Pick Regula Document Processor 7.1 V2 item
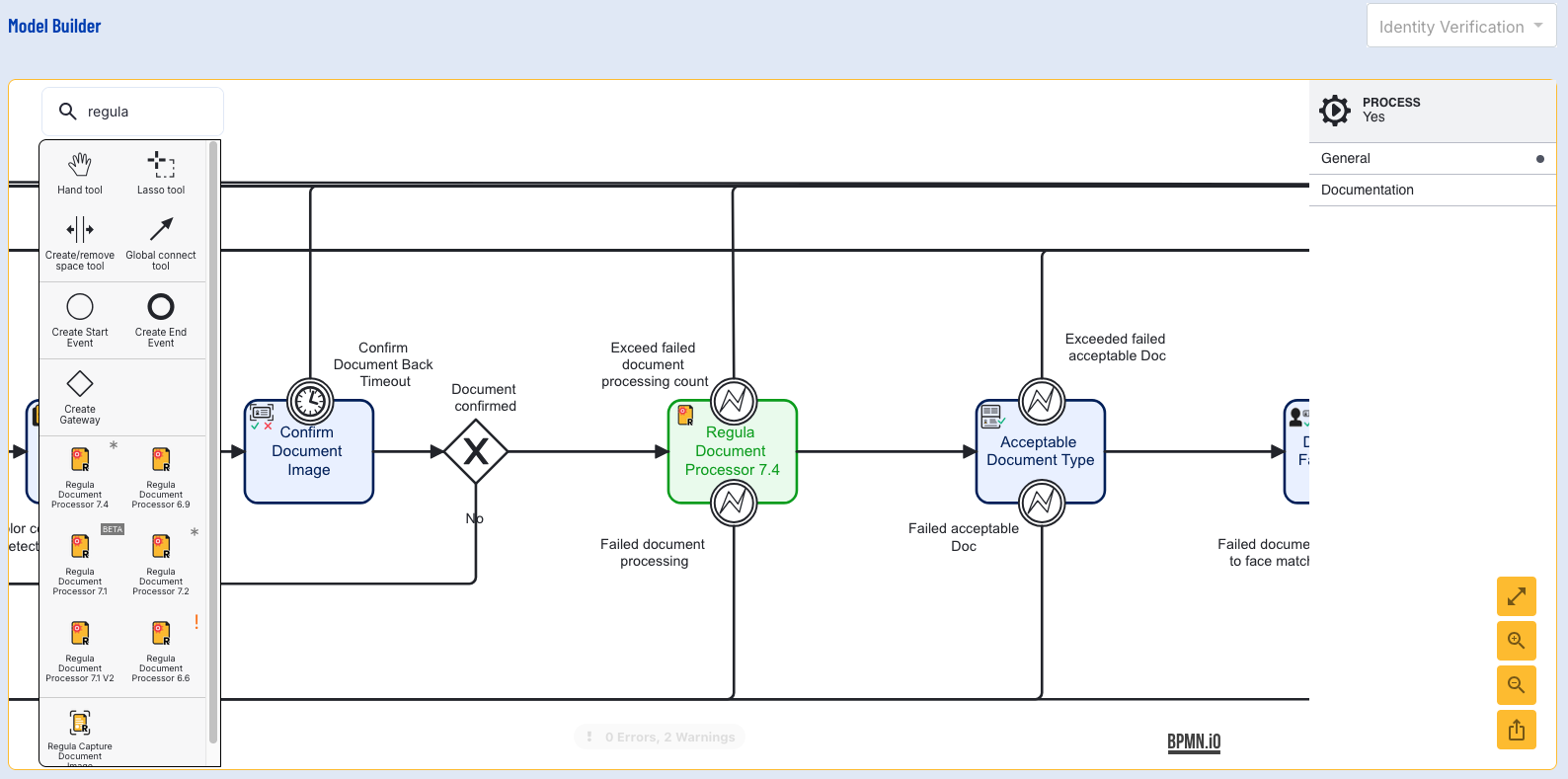This screenshot has height=779, width=1568. click(80, 652)
